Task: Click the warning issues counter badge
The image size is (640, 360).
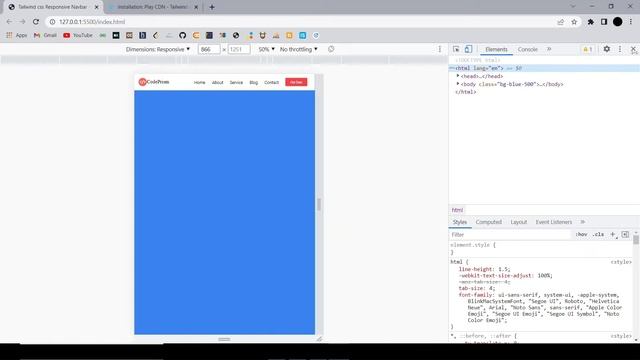Action: pos(587,49)
